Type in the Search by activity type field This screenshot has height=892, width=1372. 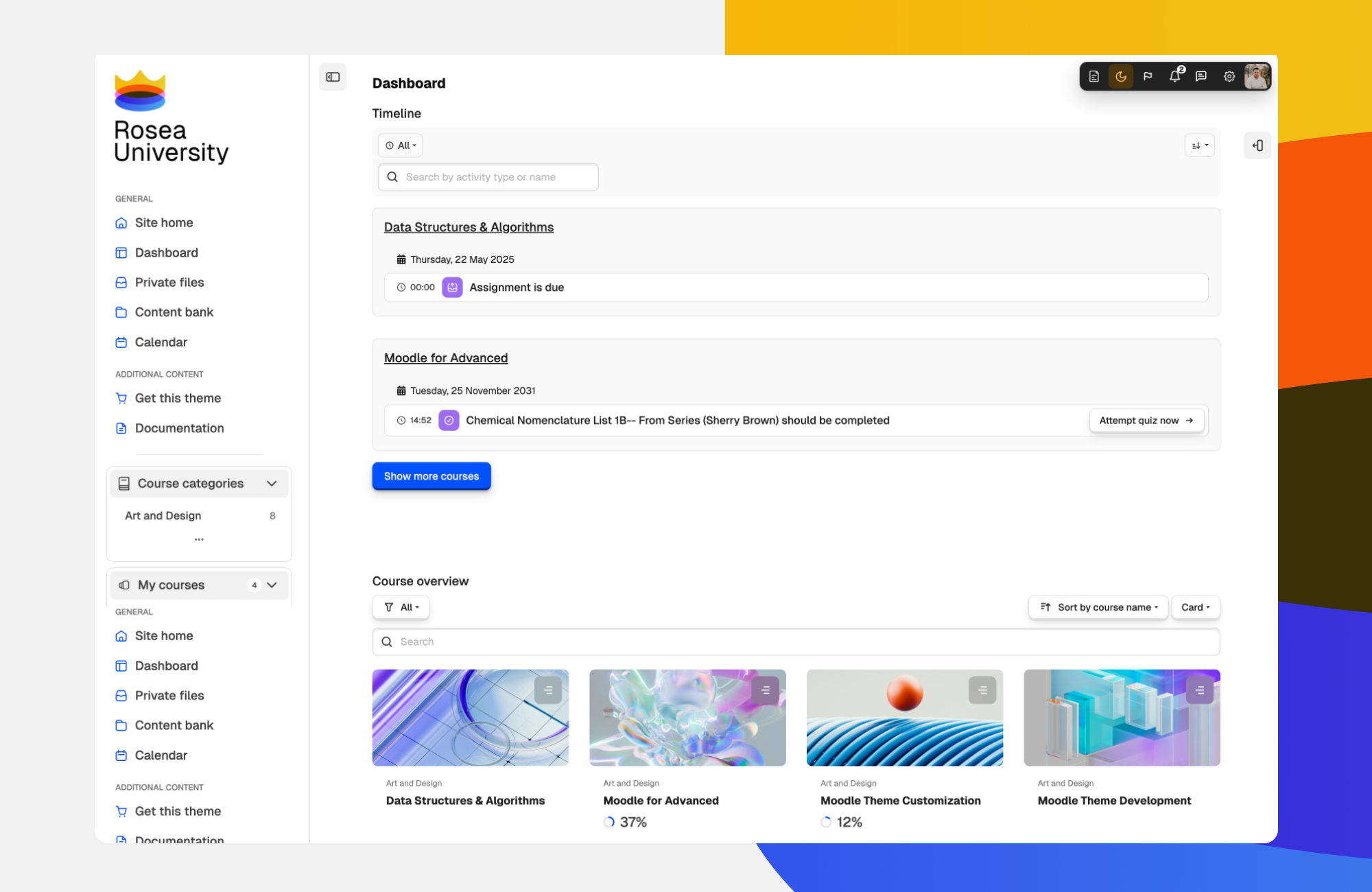(x=488, y=176)
